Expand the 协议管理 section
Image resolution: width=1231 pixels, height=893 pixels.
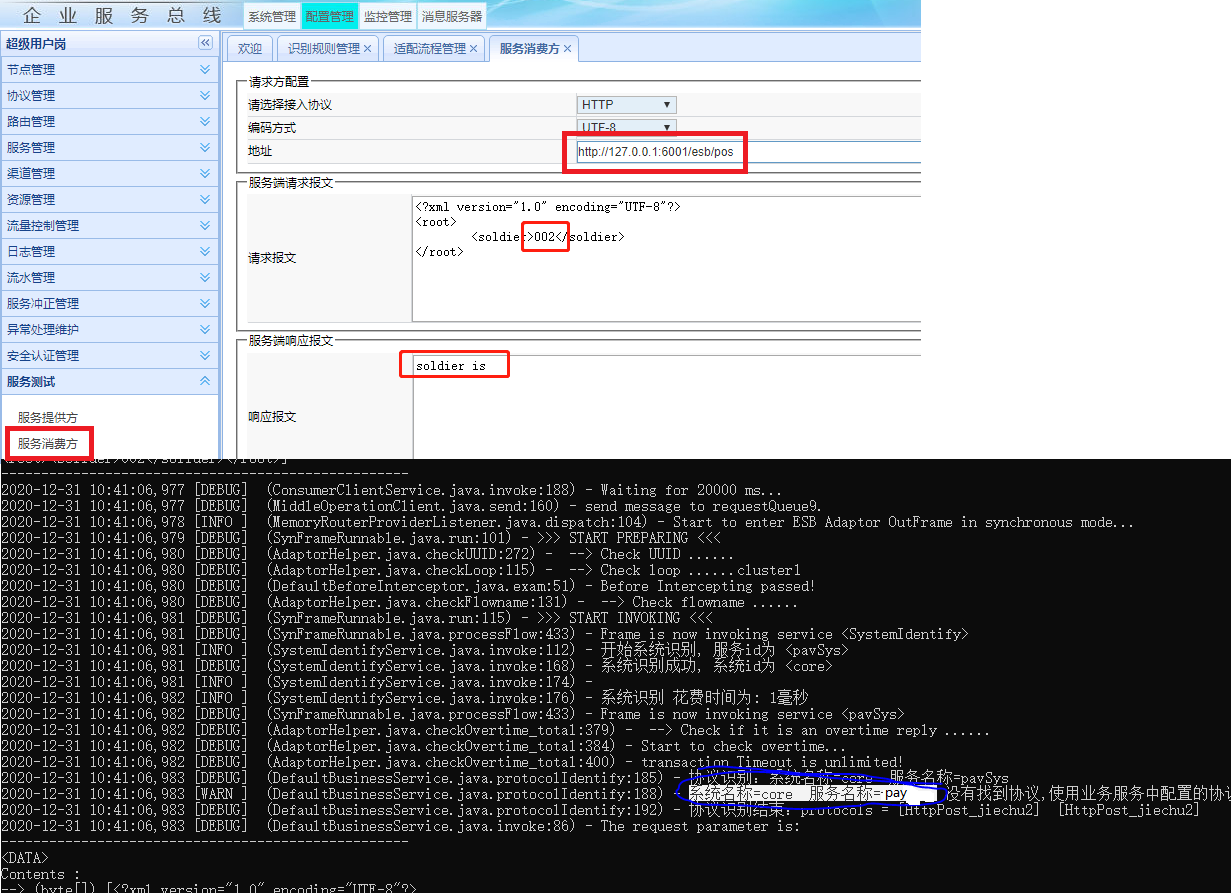[x=205, y=96]
